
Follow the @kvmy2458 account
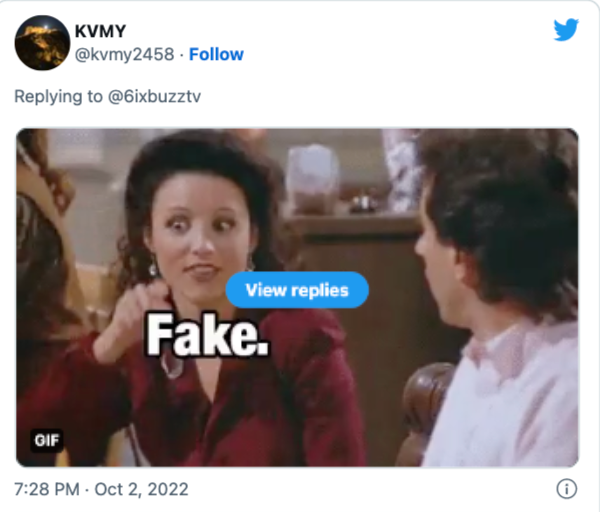(x=216, y=54)
